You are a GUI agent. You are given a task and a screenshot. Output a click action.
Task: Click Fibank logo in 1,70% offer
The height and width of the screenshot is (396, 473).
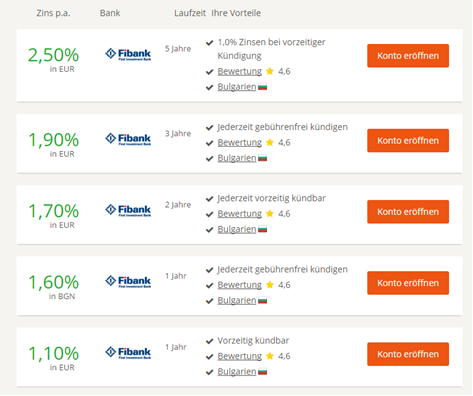pos(128,210)
